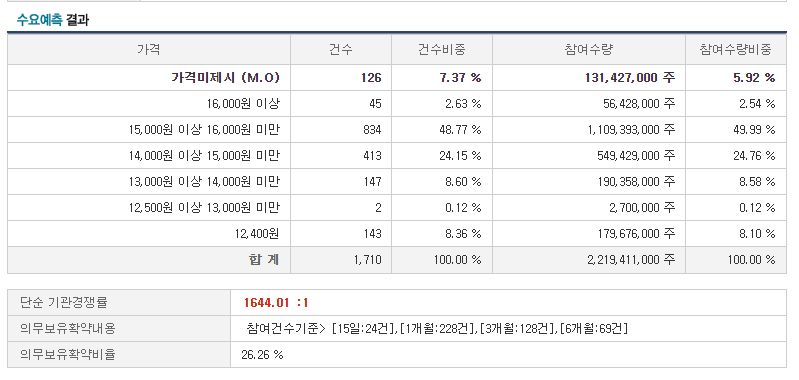
Task: Click the 12,400원 row label
Action: [x=257, y=234]
